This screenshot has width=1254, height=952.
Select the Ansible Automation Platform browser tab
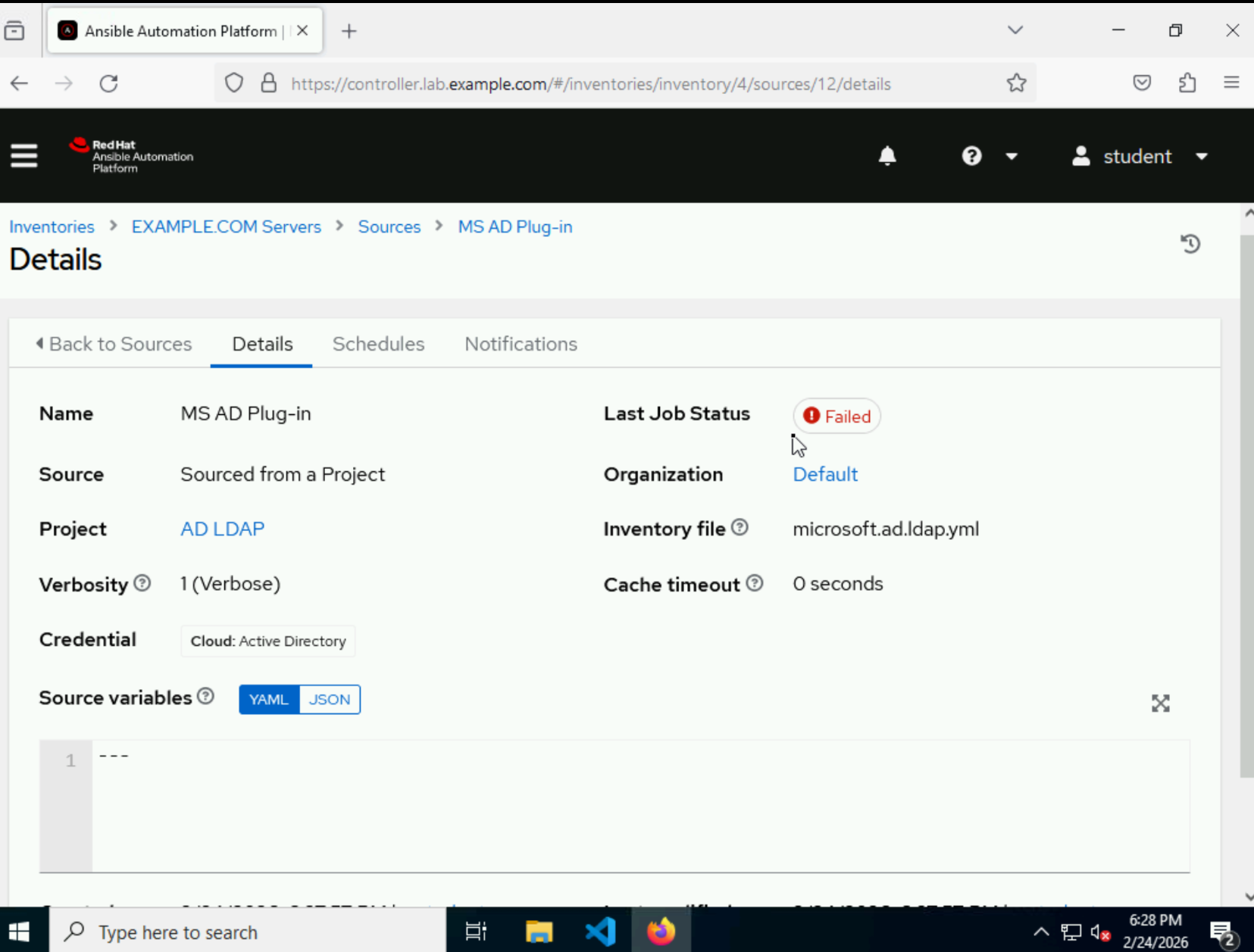click(x=185, y=31)
